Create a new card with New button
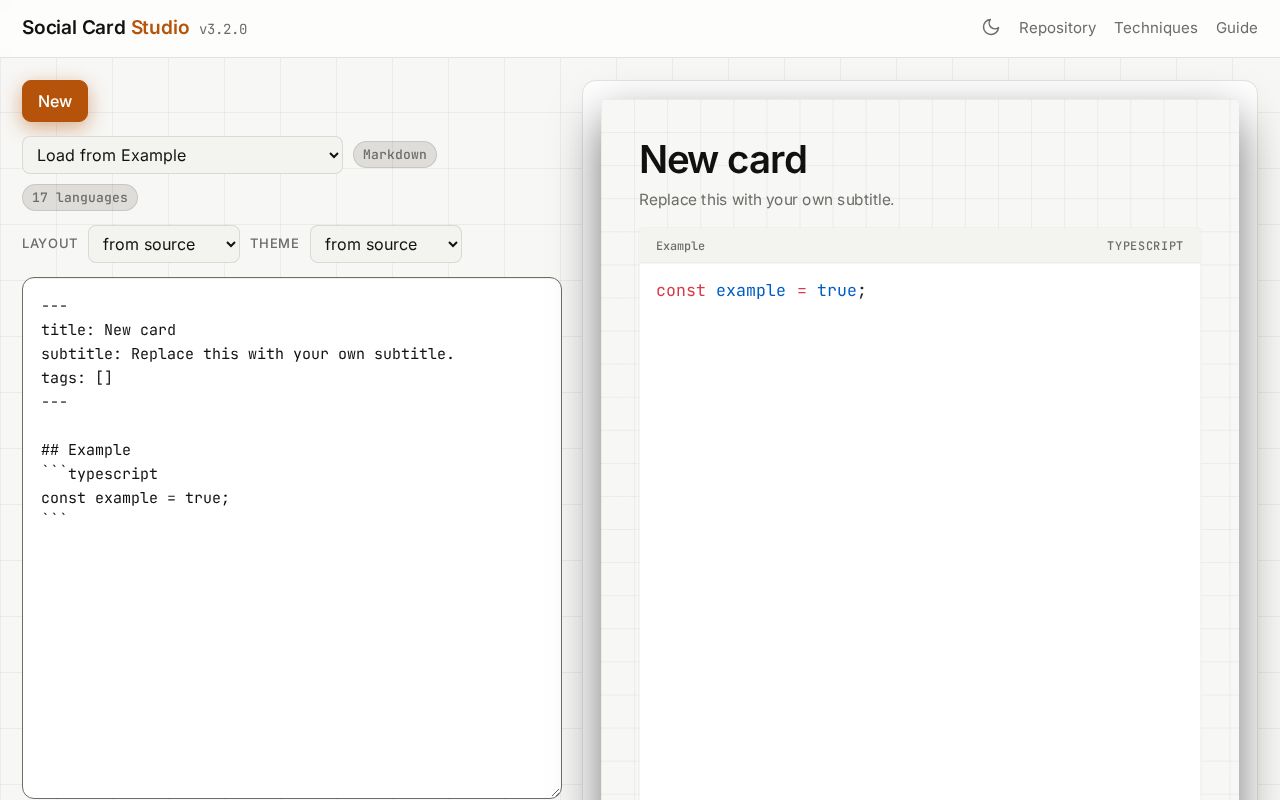The height and width of the screenshot is (800, 1280). tap(55, 101)
